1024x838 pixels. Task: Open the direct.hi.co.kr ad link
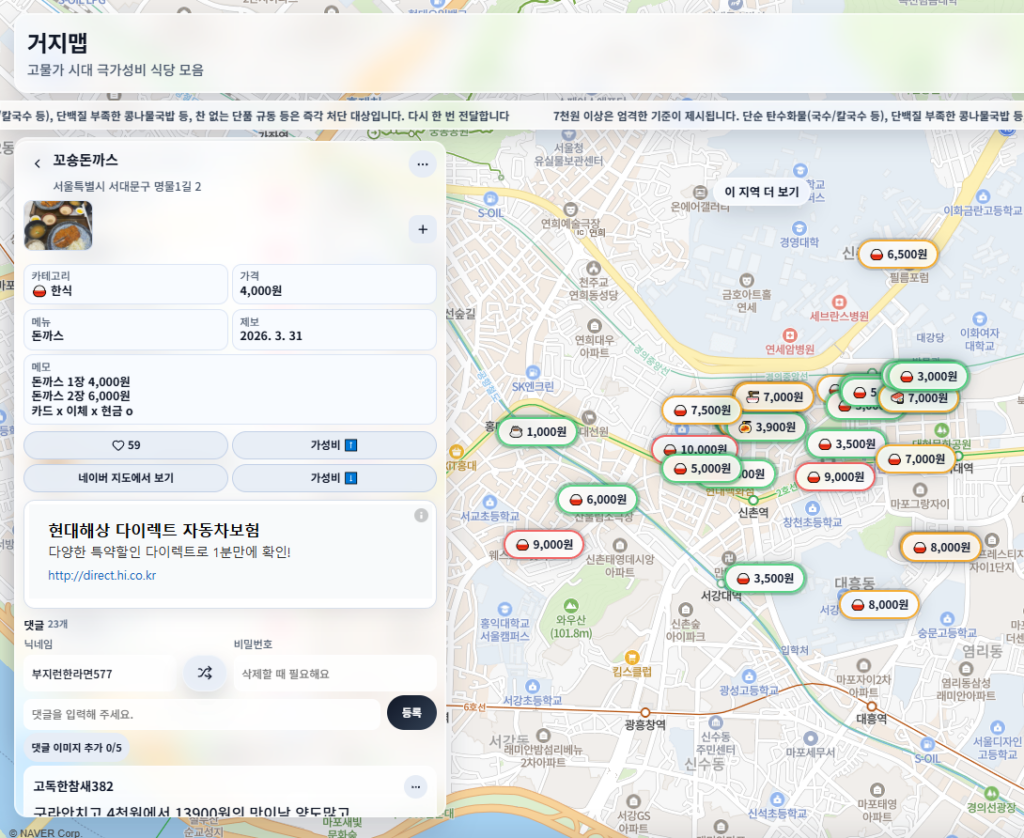102,575
